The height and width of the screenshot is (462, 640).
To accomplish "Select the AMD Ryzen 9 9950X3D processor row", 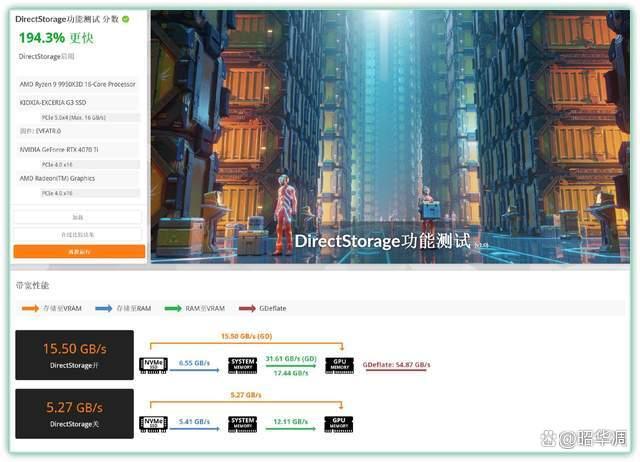I will coord(78,84).
